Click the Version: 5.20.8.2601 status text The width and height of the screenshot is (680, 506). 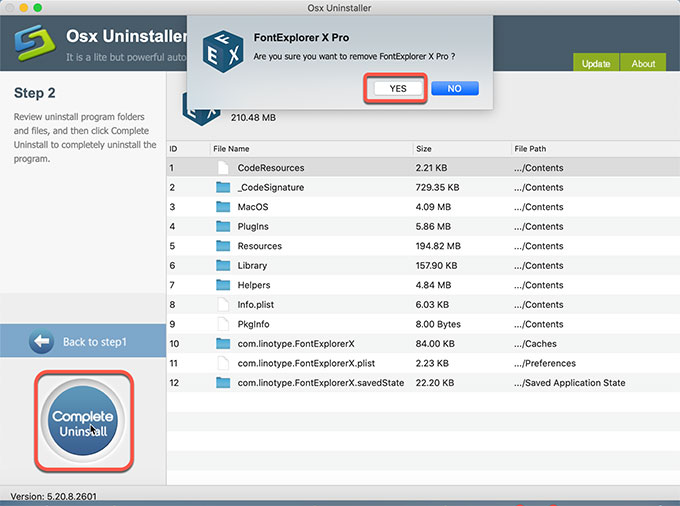point(53,496)
